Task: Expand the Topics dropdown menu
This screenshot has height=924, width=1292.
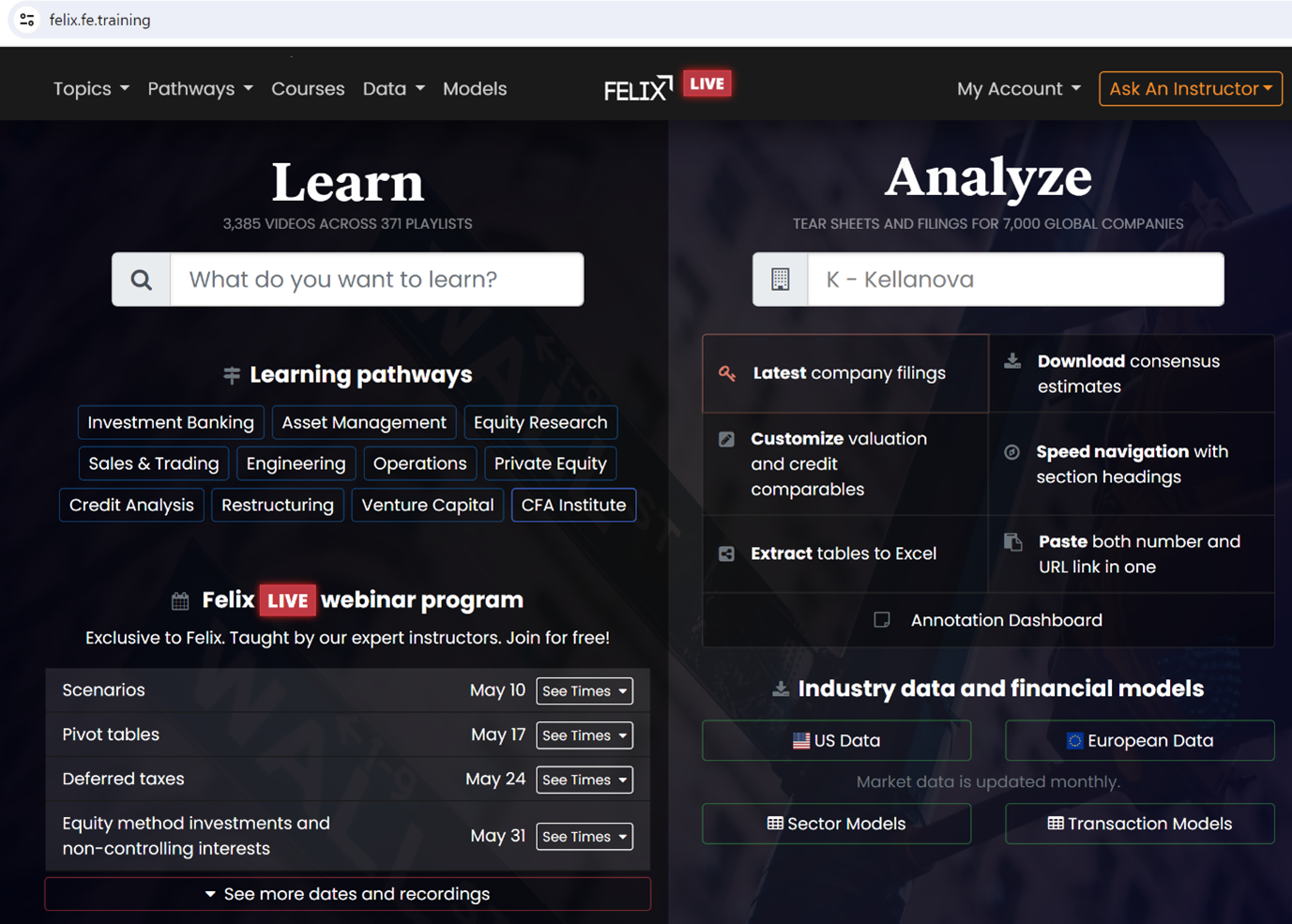Action: pos(91,88)
